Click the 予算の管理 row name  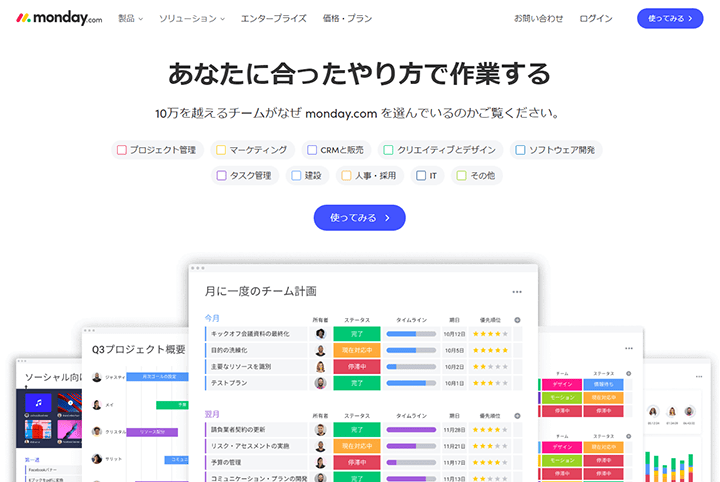(226, 462)
